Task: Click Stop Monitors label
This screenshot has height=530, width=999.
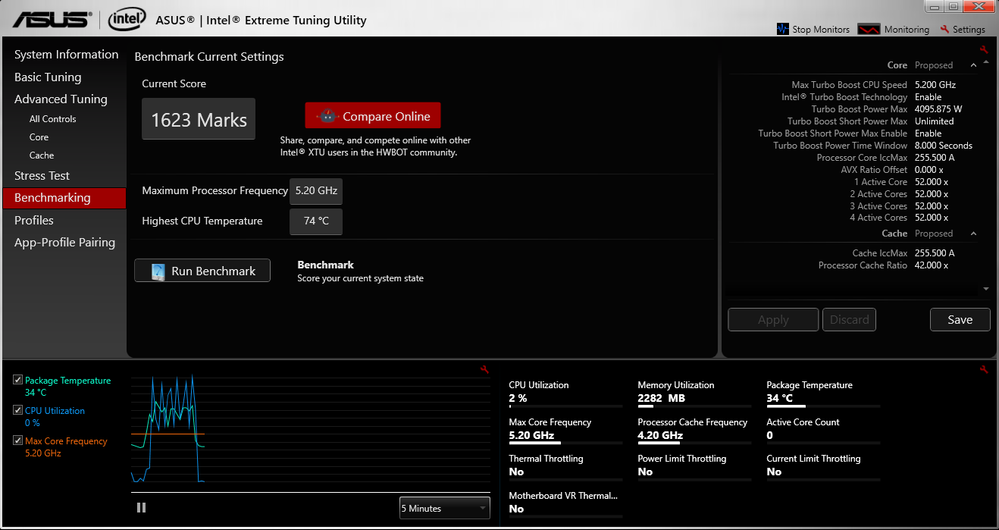Action: (x=821, y=29)
